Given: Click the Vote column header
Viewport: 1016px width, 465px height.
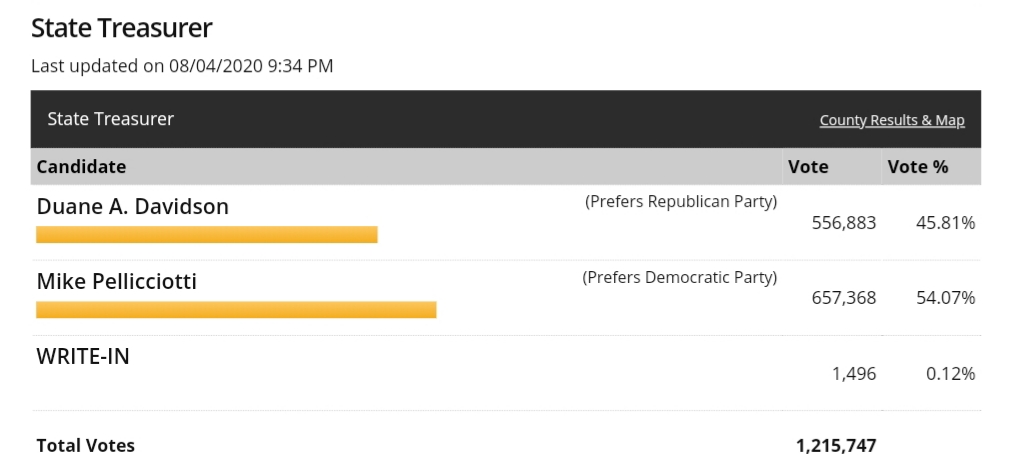Looking at the screenshot, I should 808,167.
